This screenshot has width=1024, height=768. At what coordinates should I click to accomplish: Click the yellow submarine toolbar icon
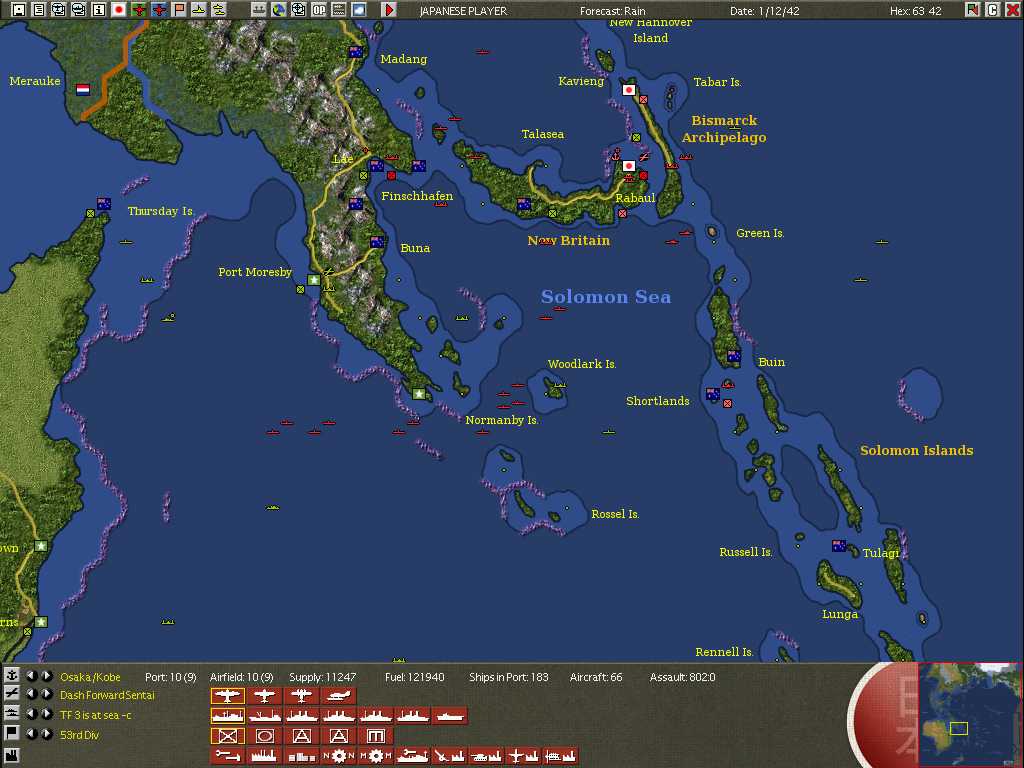pyautogui.click(x=219, y=10)
